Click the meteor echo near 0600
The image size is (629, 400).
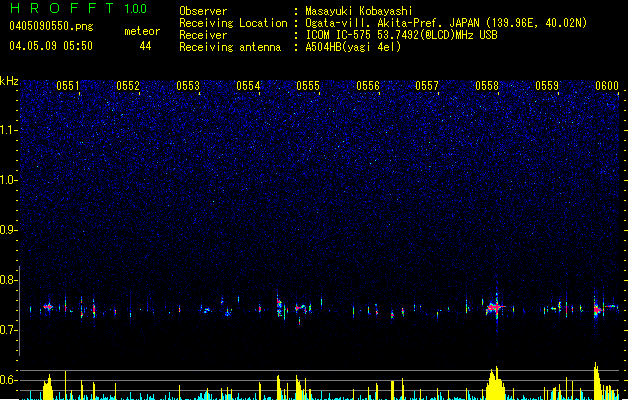click(598, 309)
